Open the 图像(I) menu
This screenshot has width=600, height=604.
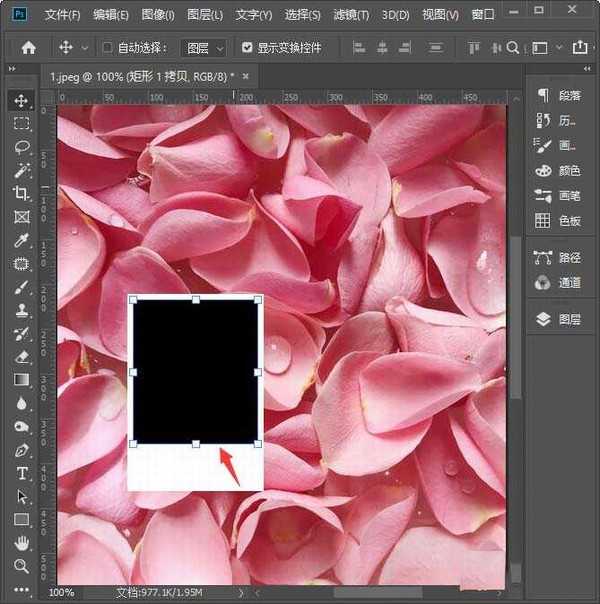click(x=158, y=15)
